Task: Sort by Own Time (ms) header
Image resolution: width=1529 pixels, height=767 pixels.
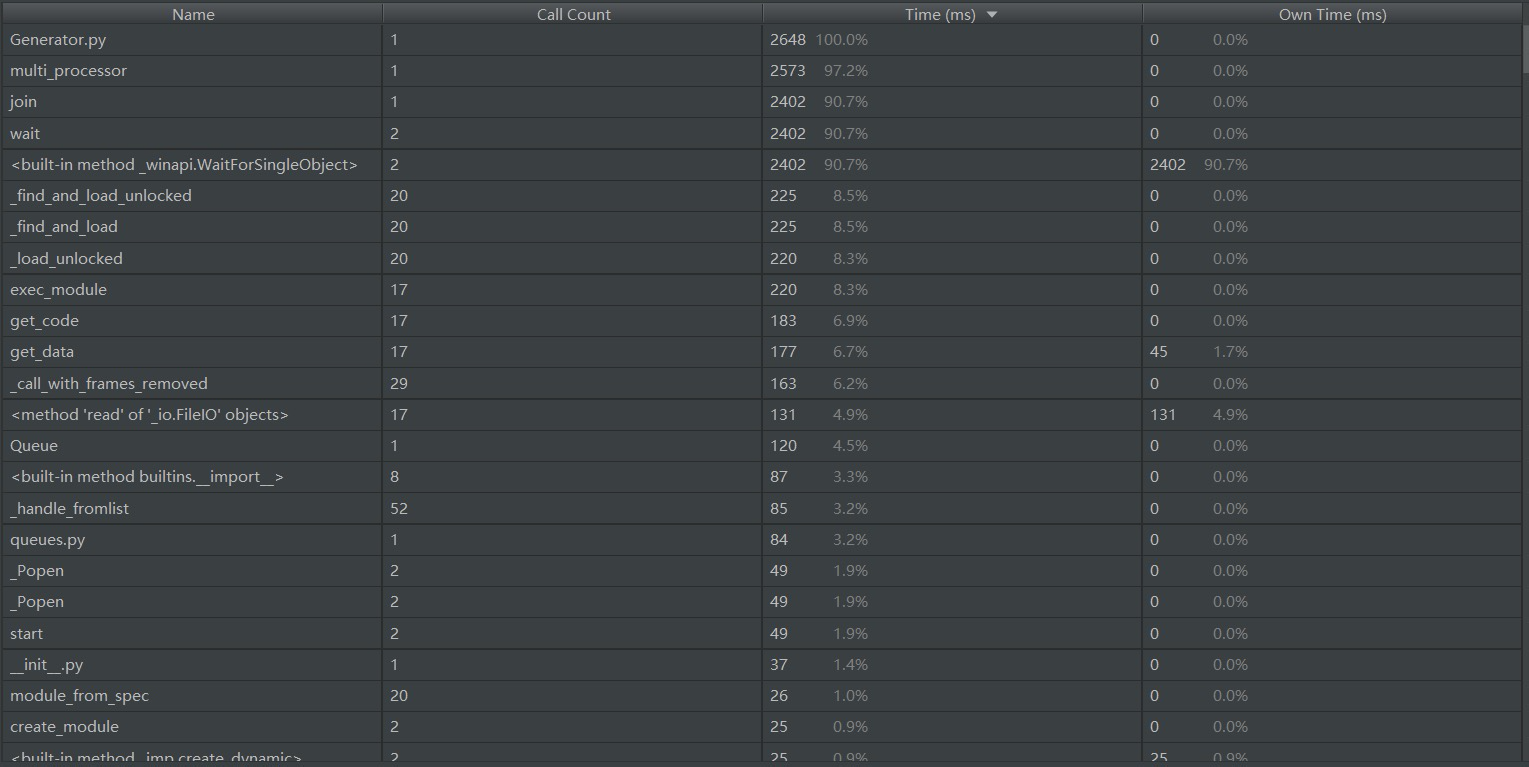Action: pos(1332,14)
